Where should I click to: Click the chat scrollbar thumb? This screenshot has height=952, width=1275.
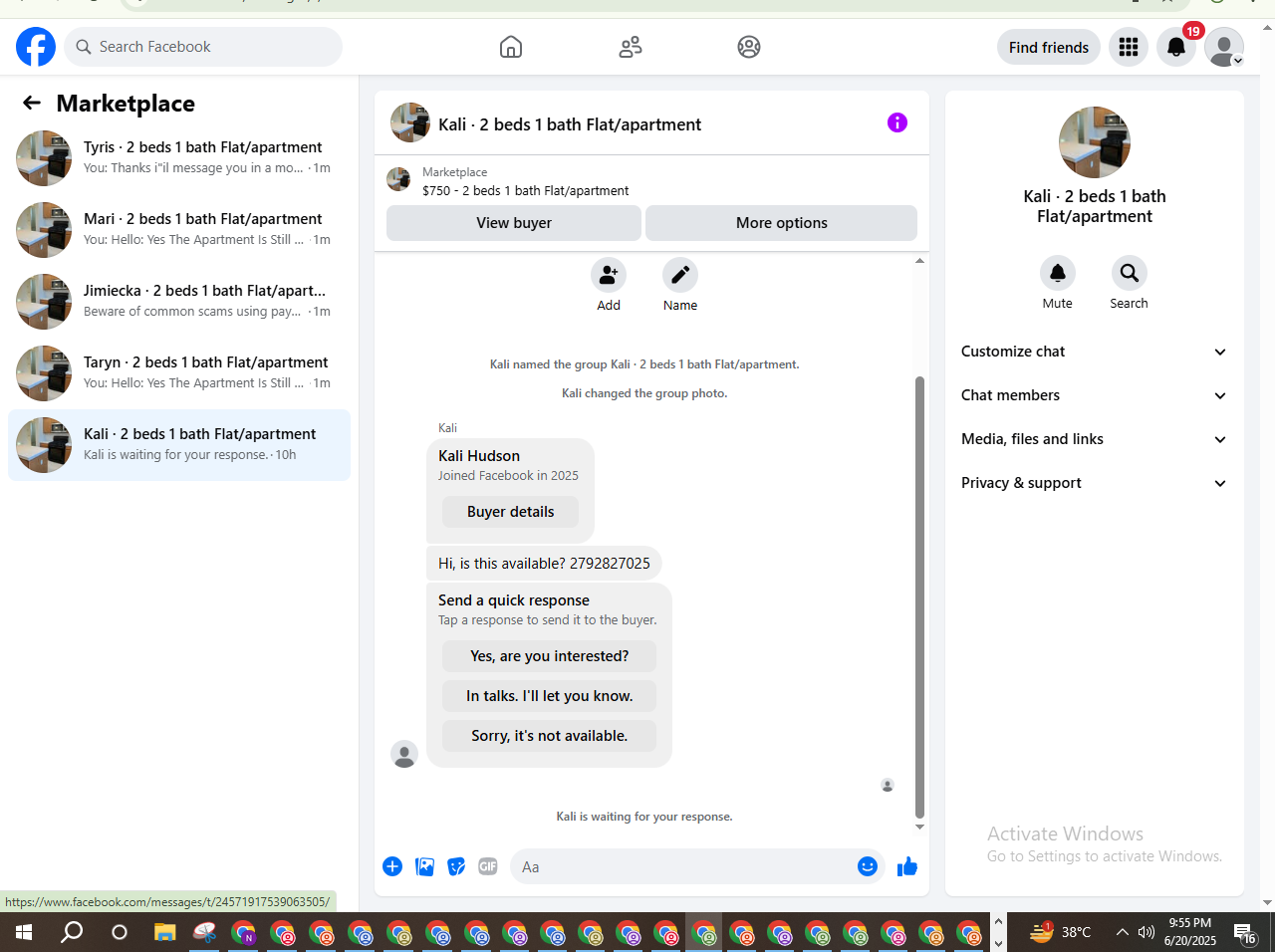(x=919, y=597)
